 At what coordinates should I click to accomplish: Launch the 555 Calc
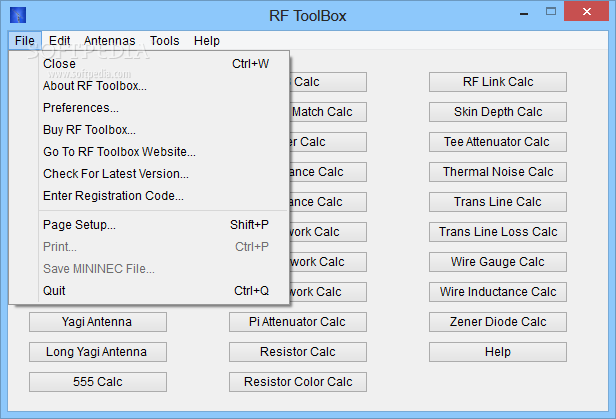click(x=98, y=382)
